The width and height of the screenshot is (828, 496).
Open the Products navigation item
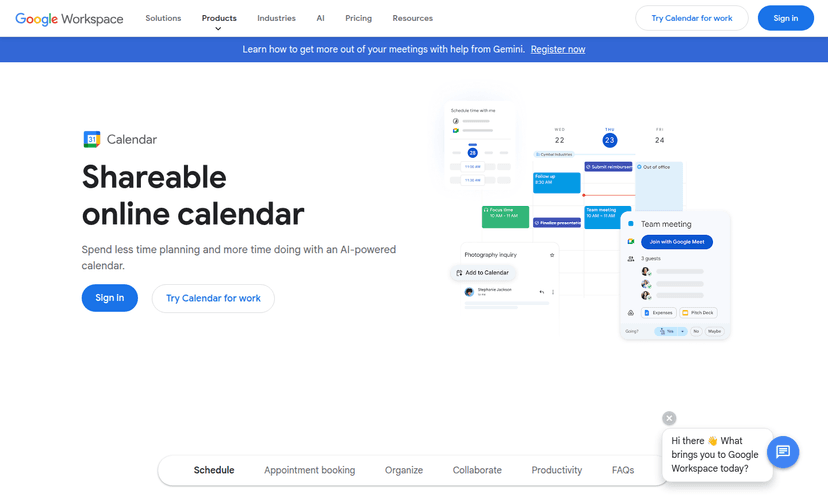[x=219, y=18]
